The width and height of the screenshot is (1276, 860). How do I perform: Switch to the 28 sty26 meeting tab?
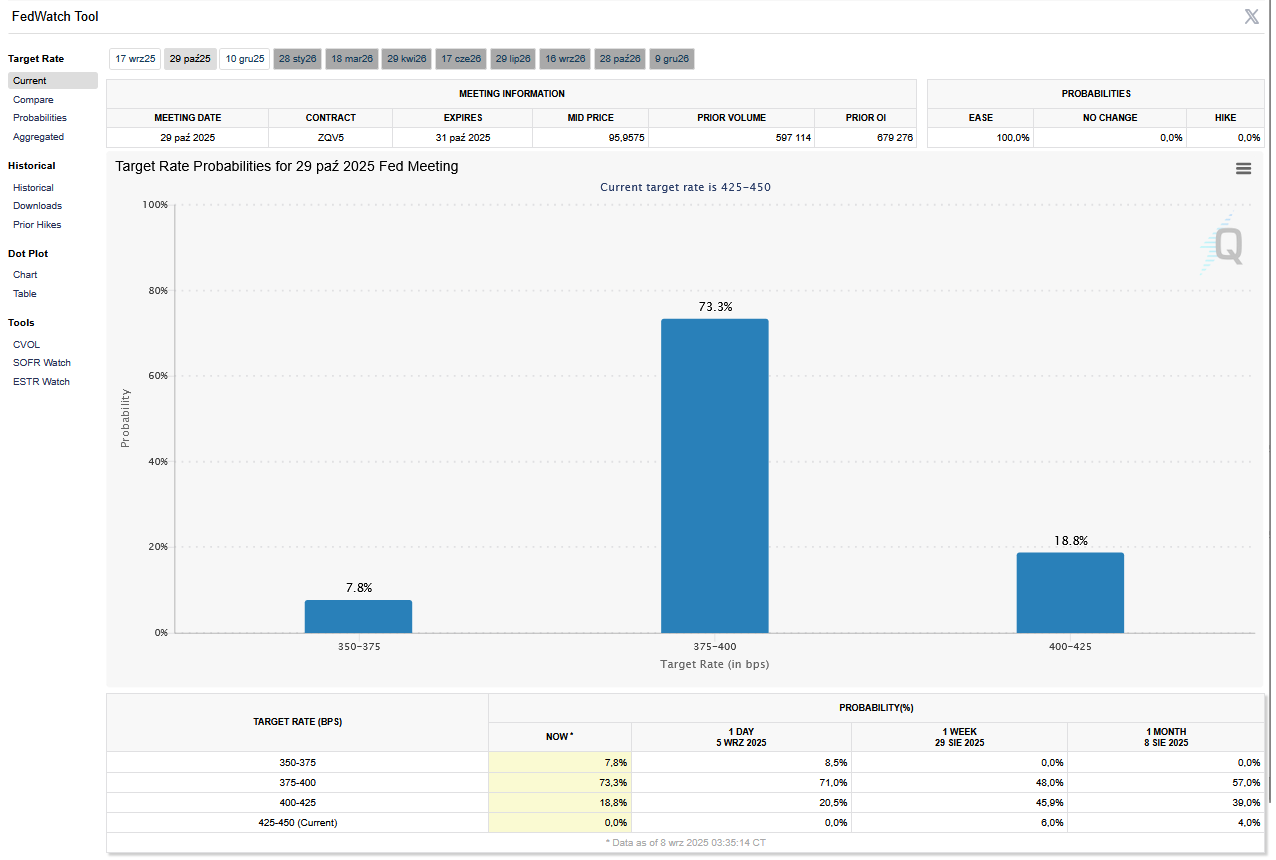[298, 59]
